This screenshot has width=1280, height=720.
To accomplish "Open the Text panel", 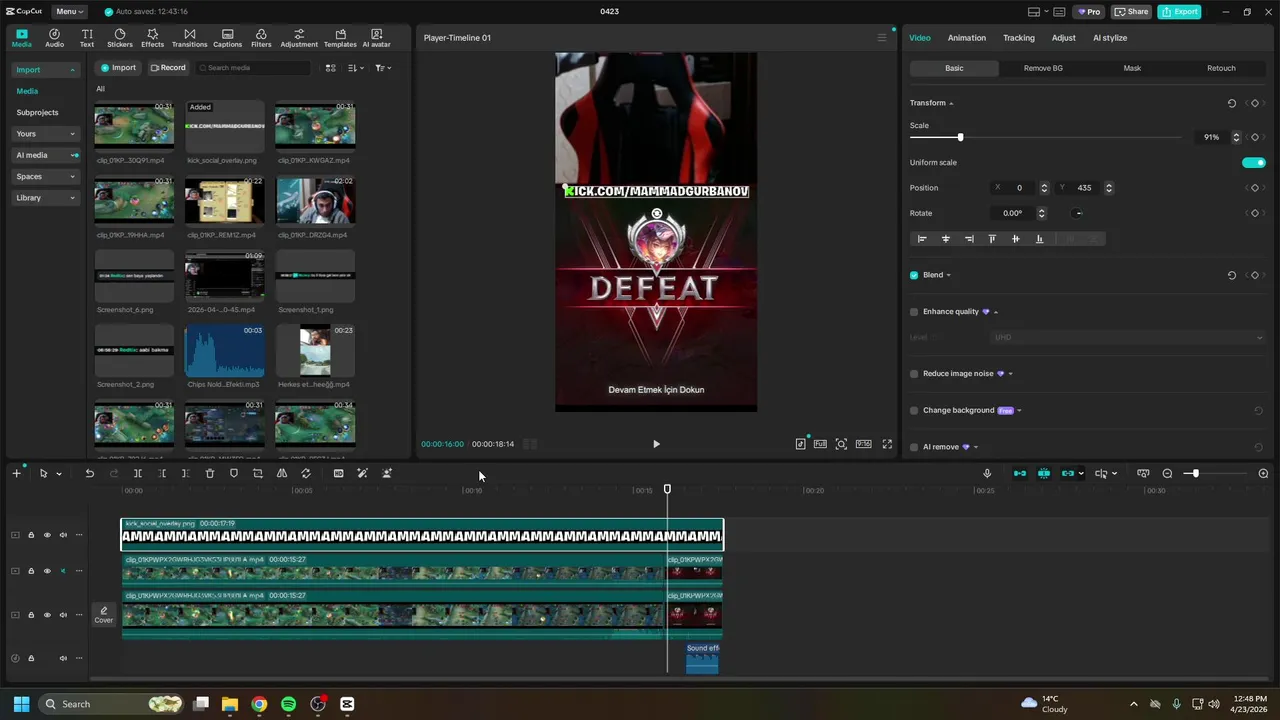I will click(x=87, y=38).
